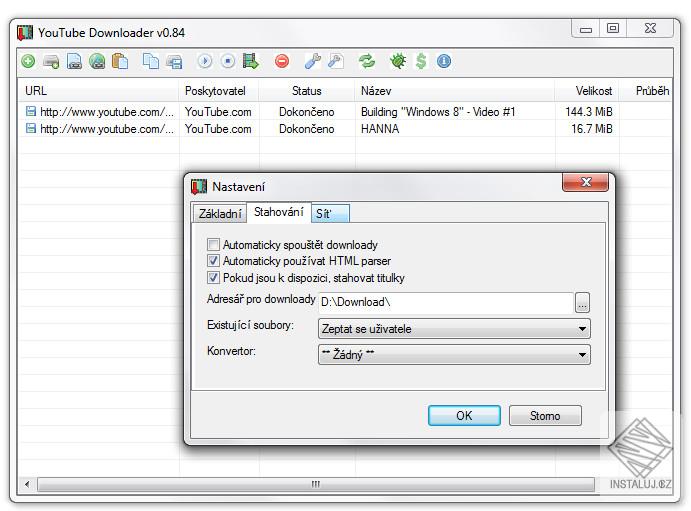Click the Storno button

pos(545,415)
